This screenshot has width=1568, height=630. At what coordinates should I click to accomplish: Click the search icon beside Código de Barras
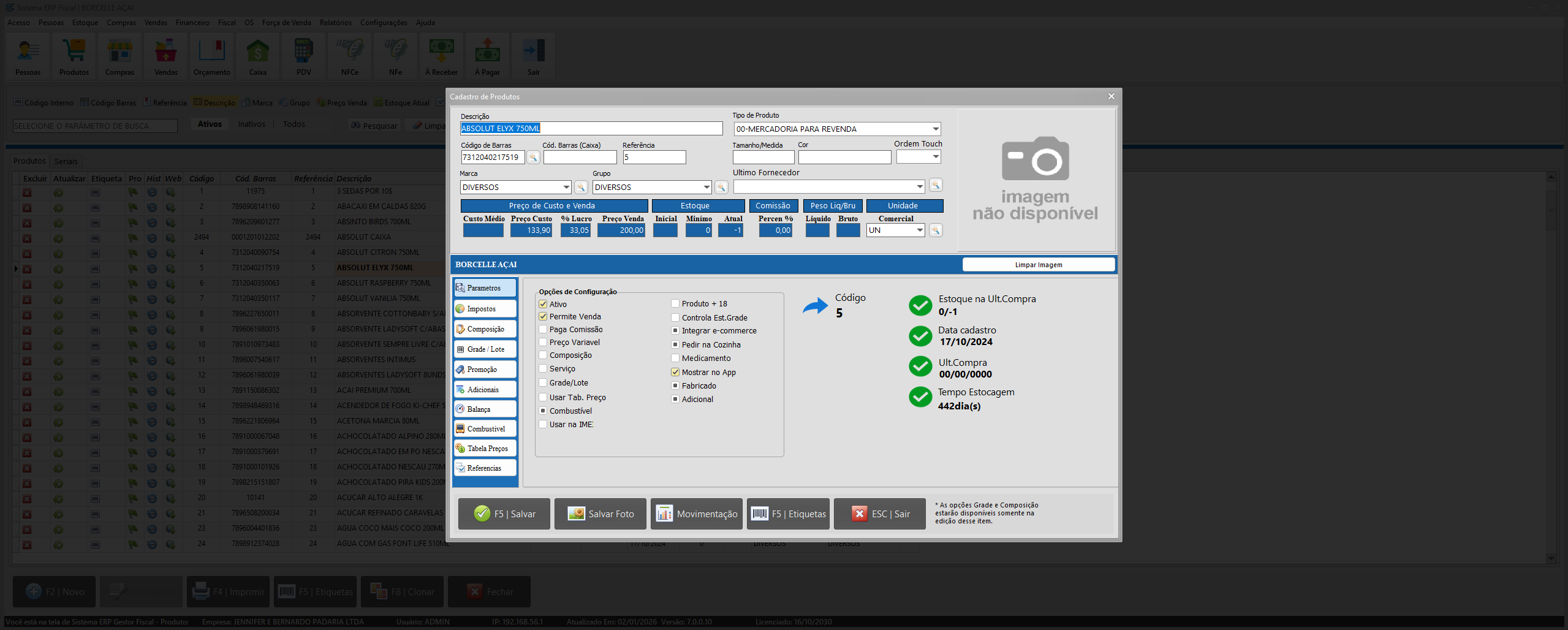pos(533,157)
